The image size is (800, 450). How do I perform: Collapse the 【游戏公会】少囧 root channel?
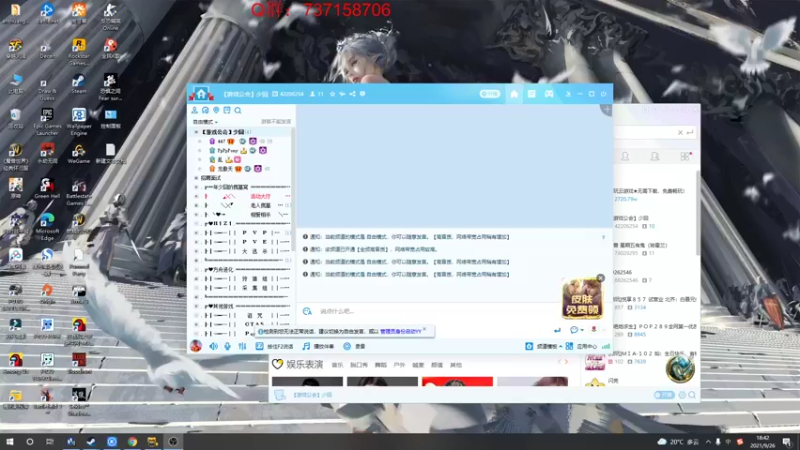(x=196, y=132)
